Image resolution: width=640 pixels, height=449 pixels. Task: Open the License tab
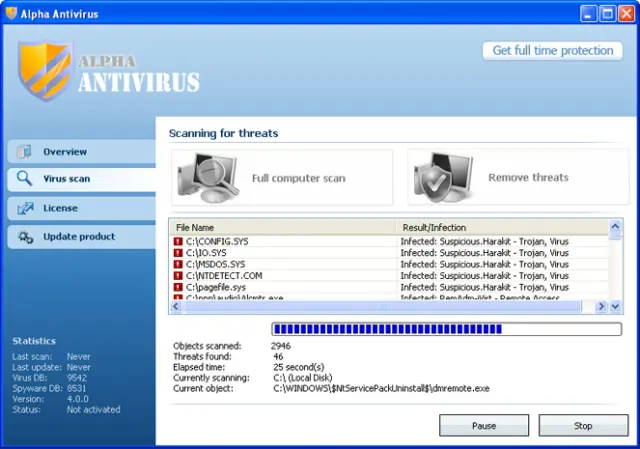82,208
